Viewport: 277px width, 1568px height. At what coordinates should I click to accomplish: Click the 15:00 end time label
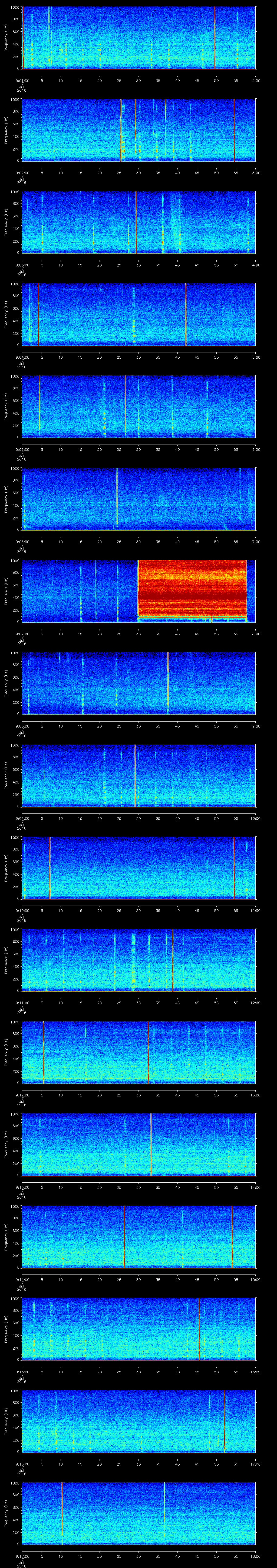(256, 1279)
